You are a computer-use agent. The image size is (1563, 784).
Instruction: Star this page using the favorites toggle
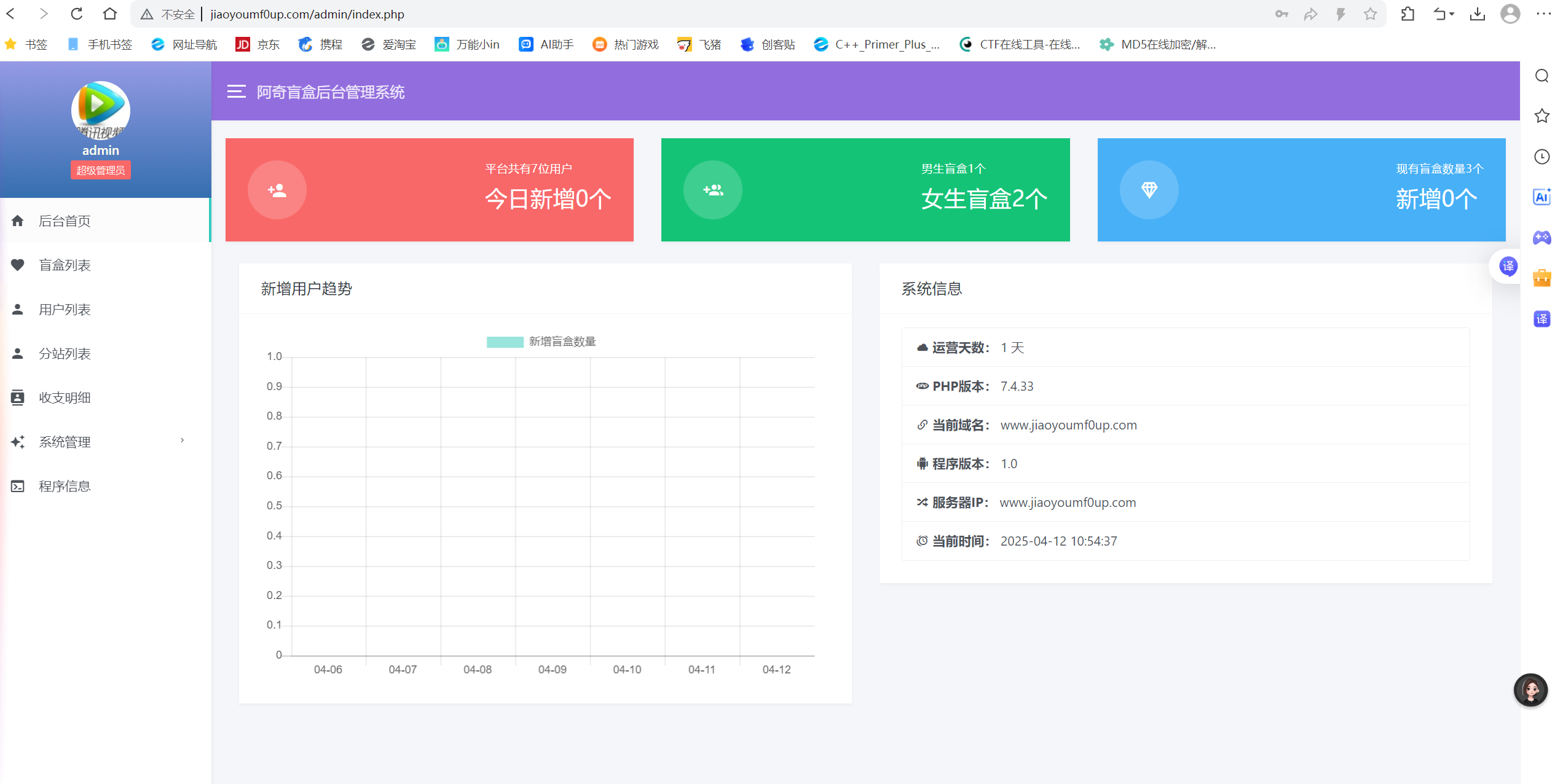[1370, 14]
